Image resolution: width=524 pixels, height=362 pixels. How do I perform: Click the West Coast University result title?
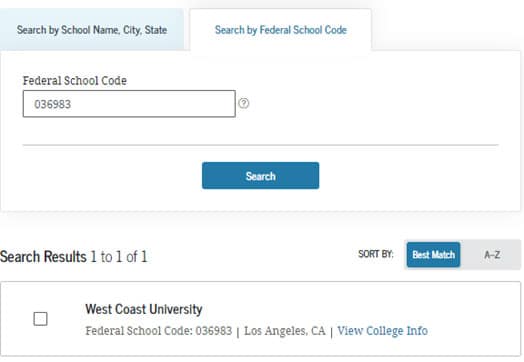click(x=144, y=309)
